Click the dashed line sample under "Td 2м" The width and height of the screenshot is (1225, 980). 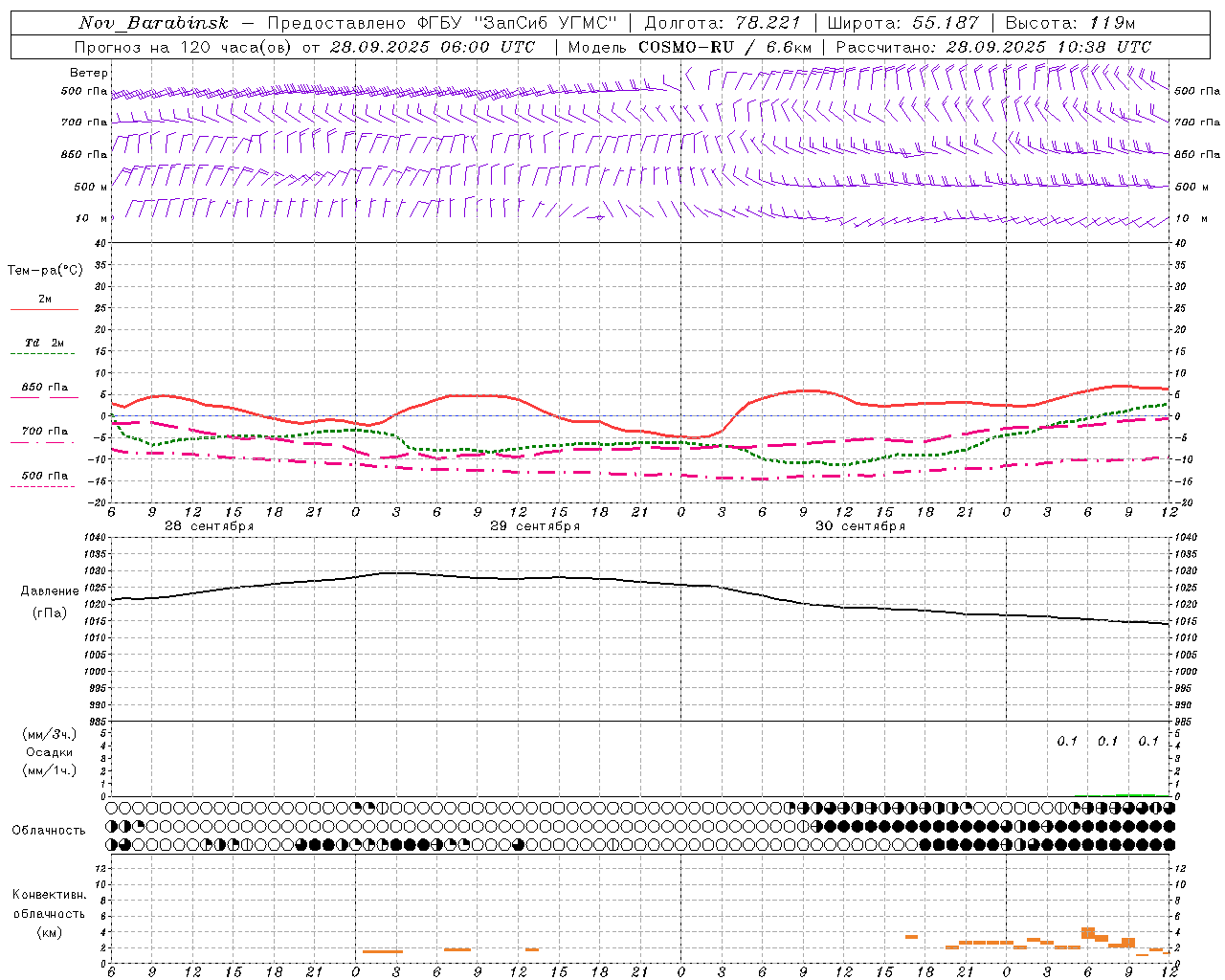[43, 354]
